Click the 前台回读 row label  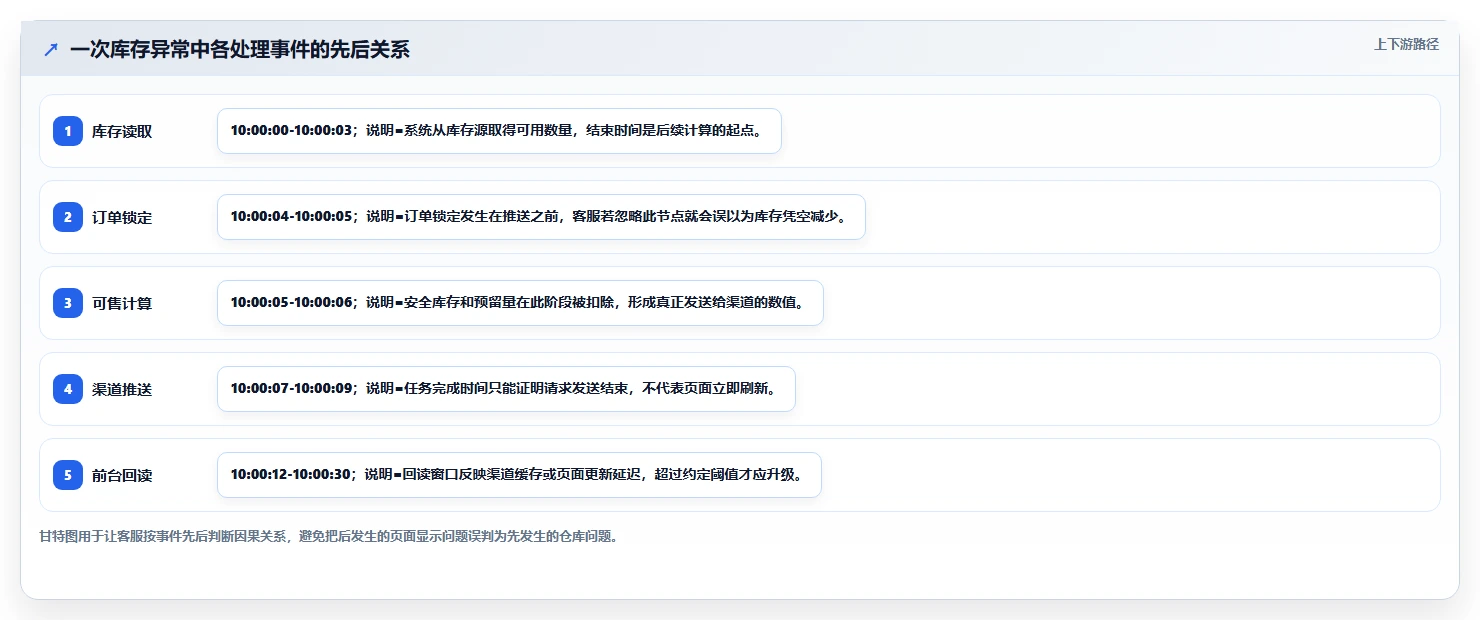click(122, 475)
